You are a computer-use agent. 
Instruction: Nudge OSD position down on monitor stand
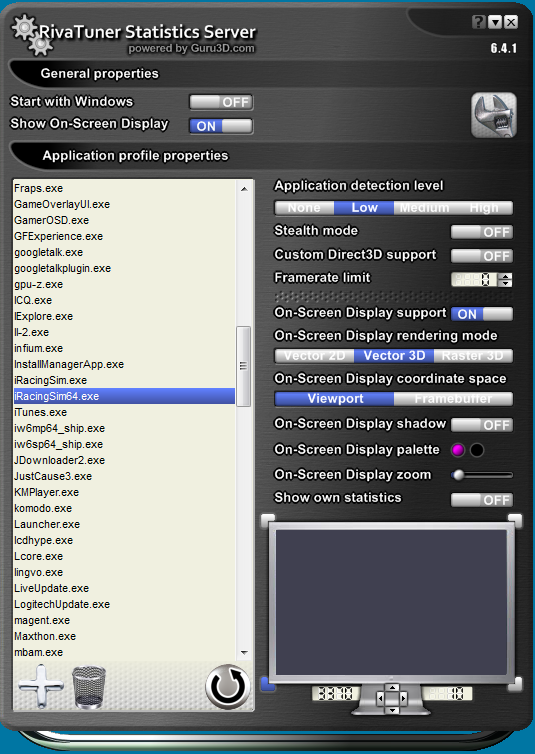click(x=392, y=709)
